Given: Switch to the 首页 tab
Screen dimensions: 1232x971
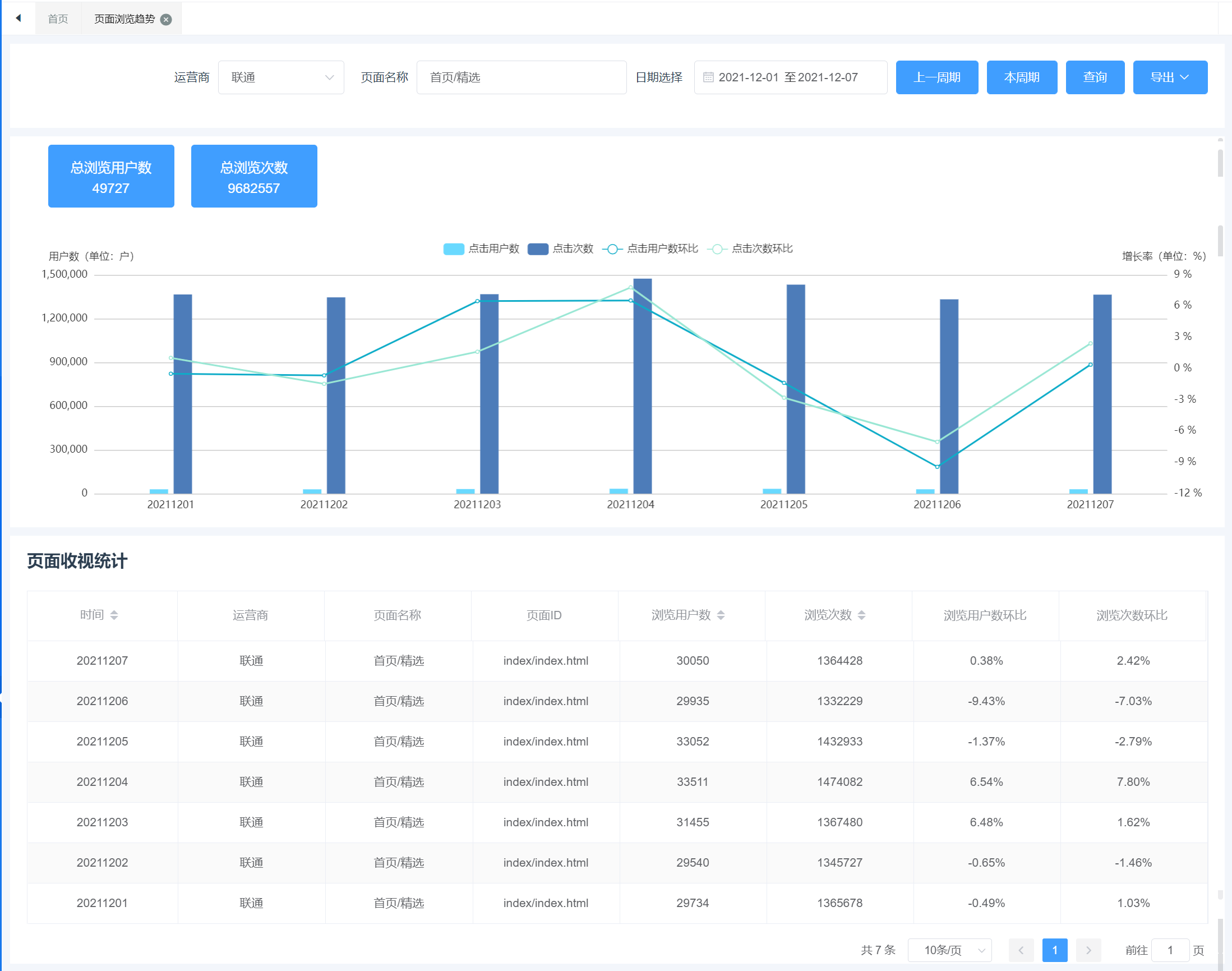Looking at the screenshot, I should point(58,19).
